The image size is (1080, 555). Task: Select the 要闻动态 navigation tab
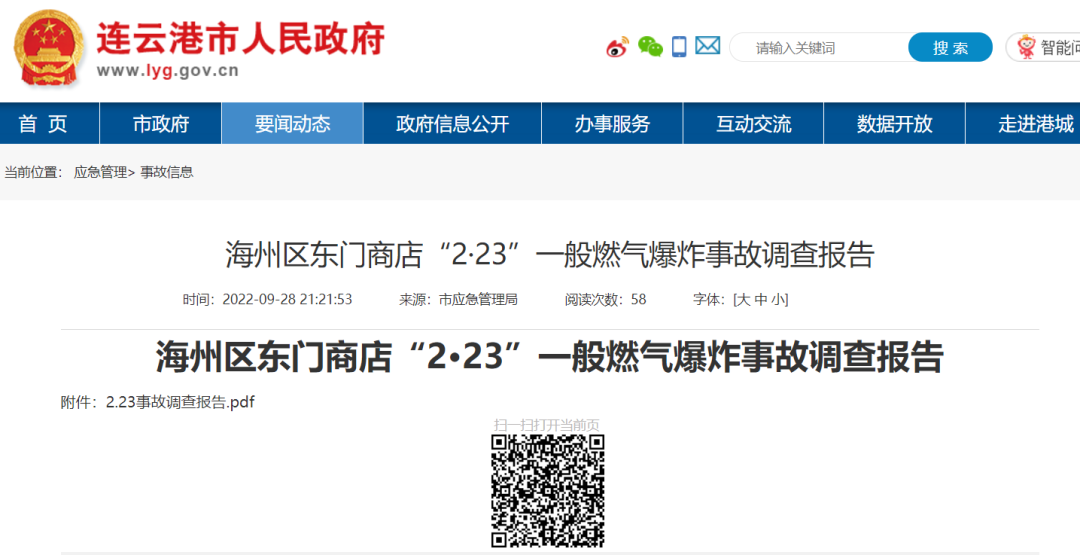pos(292,124)
